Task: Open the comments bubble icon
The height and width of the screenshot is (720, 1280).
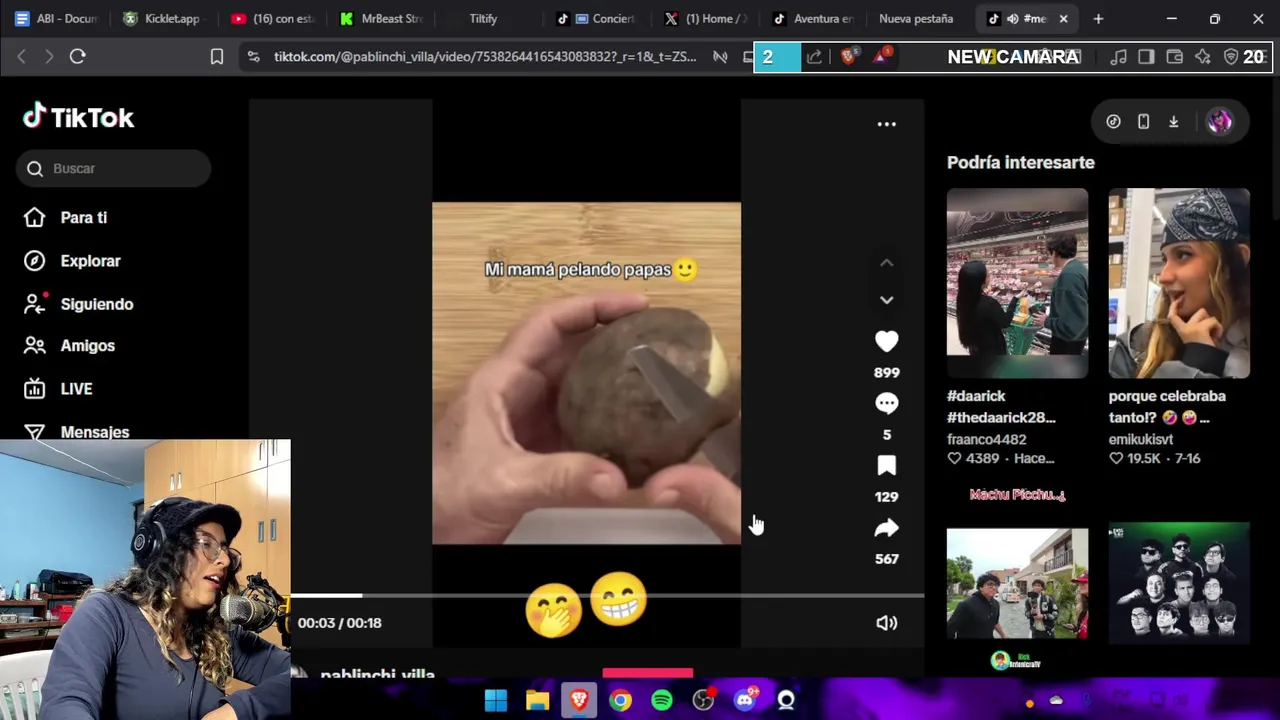Action: (x=886, y=403)
